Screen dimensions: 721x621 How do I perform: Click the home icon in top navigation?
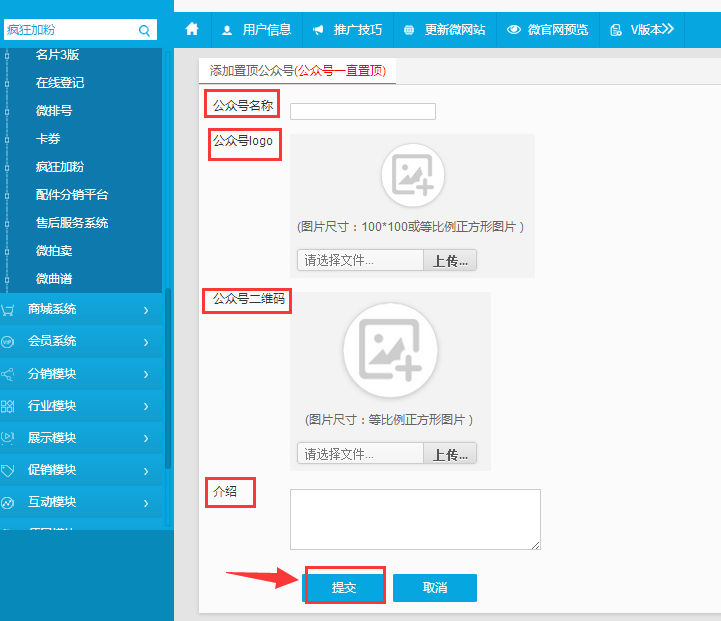[x=192, y=29]
